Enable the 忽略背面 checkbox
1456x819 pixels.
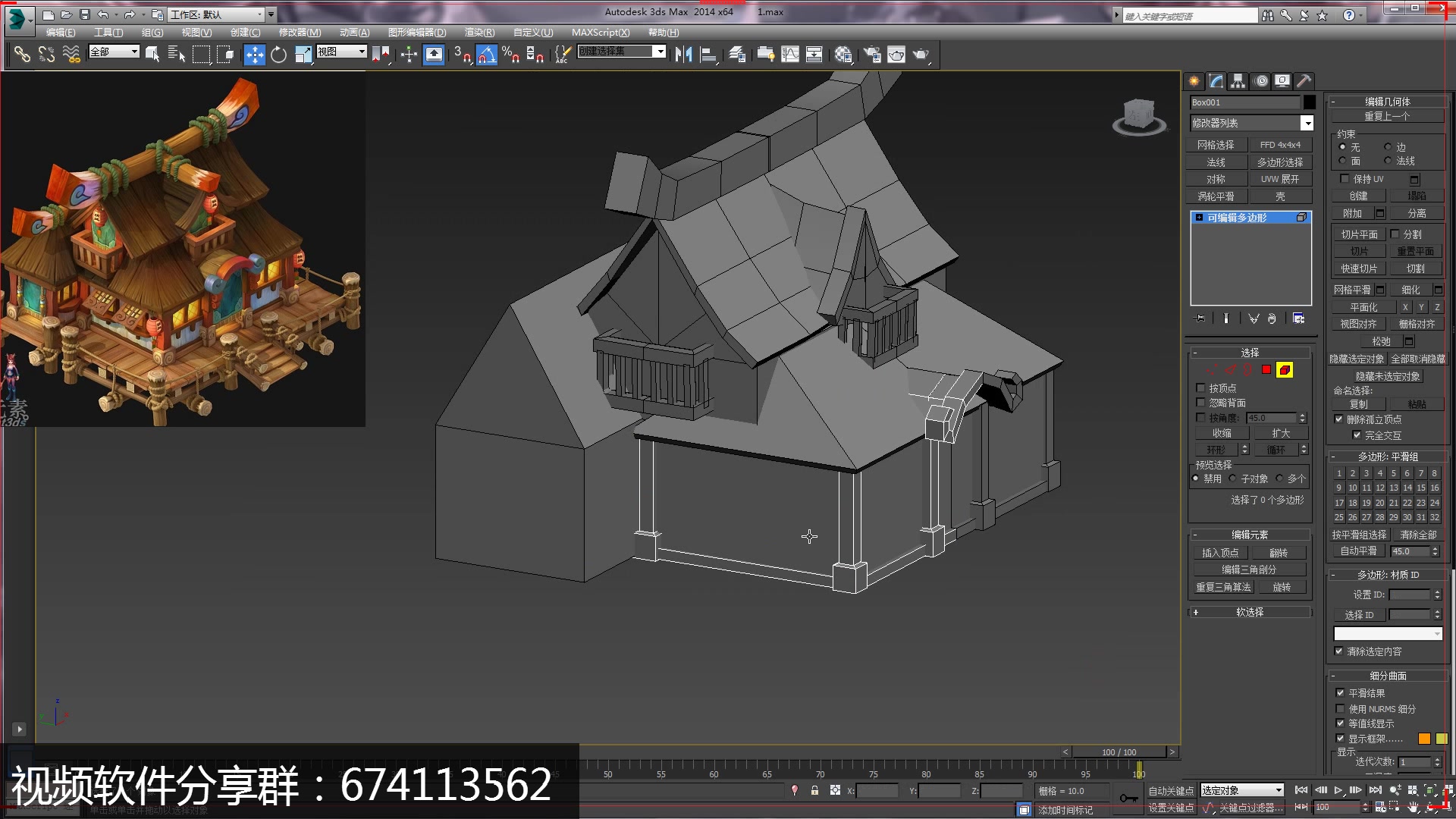[1200, 403]
